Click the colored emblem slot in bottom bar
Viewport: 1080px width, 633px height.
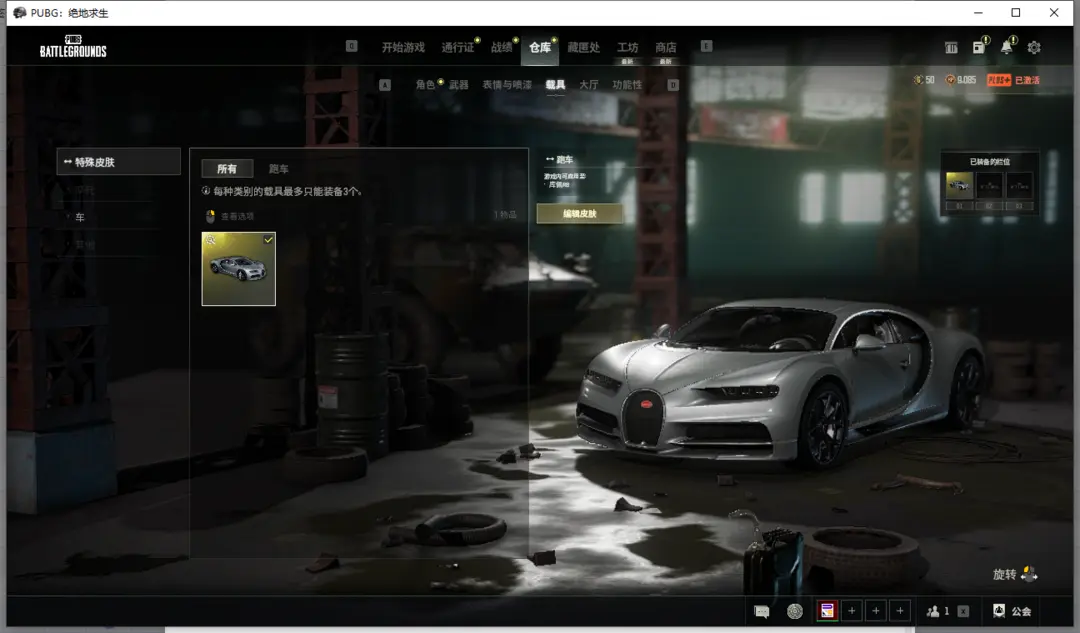coord(827,610)
